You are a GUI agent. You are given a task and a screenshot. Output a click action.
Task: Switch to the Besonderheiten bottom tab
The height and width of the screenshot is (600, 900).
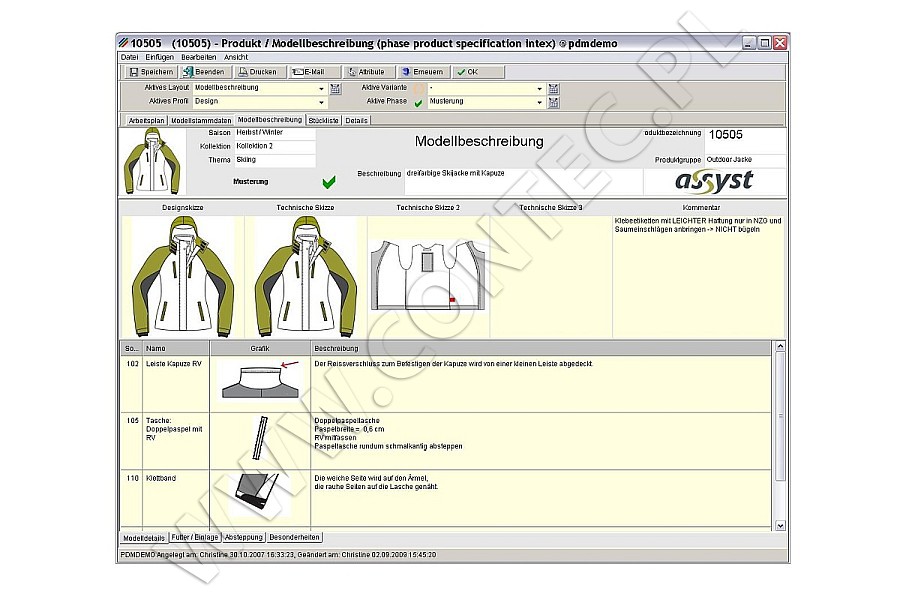click(294, 537)
